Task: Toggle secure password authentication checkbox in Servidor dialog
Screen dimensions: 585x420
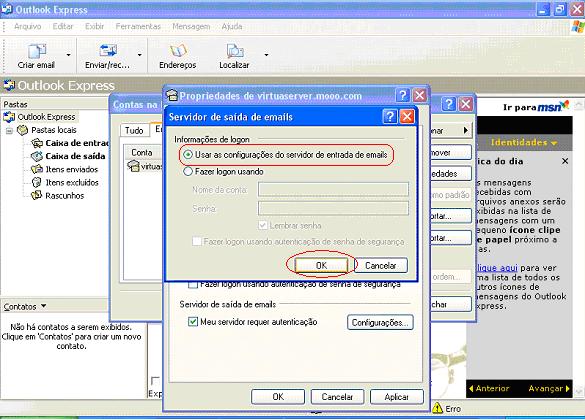Action: tap(197, 241)
